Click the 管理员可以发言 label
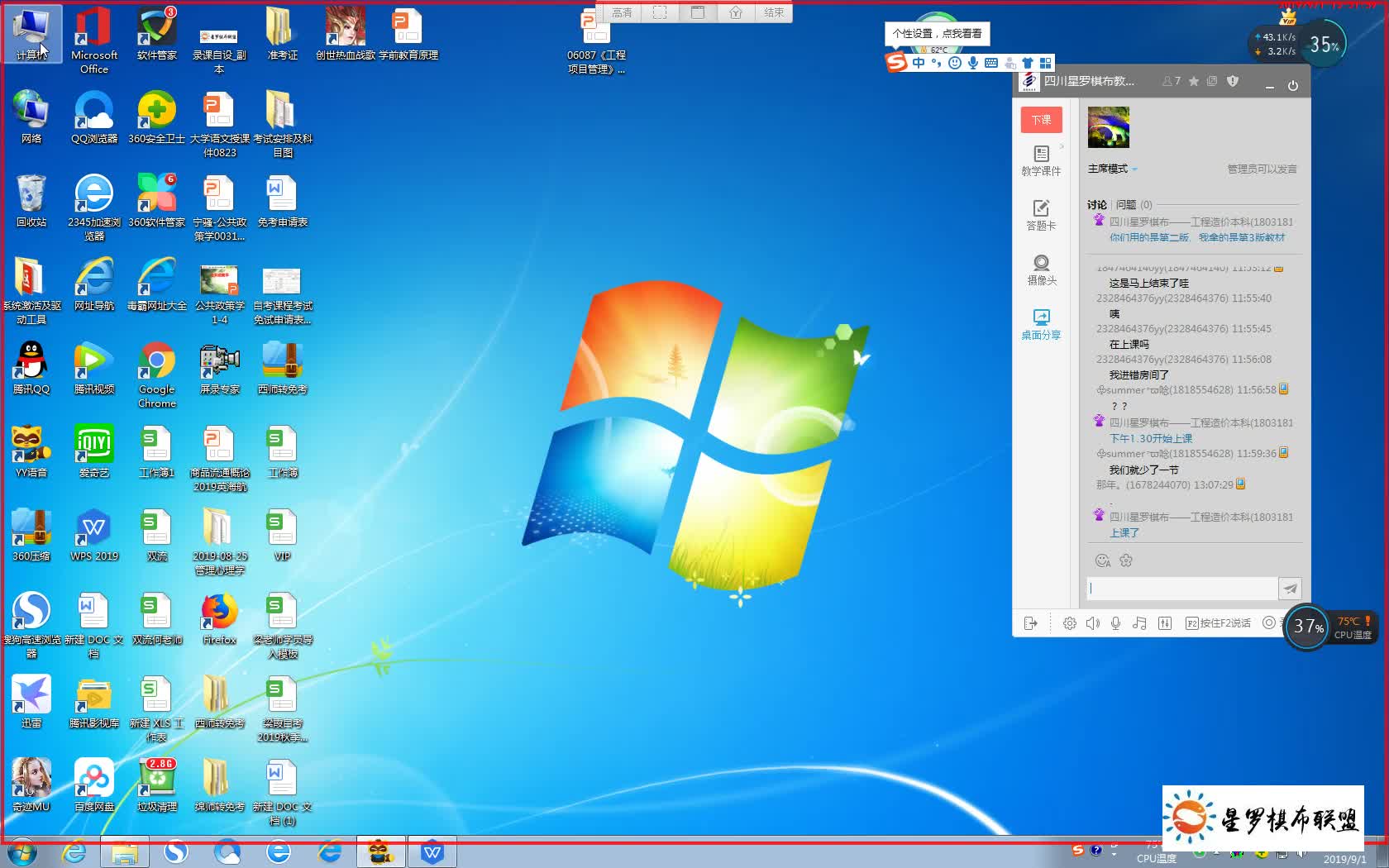This screenshot has width=1389, height=868. click(1262, 169)
